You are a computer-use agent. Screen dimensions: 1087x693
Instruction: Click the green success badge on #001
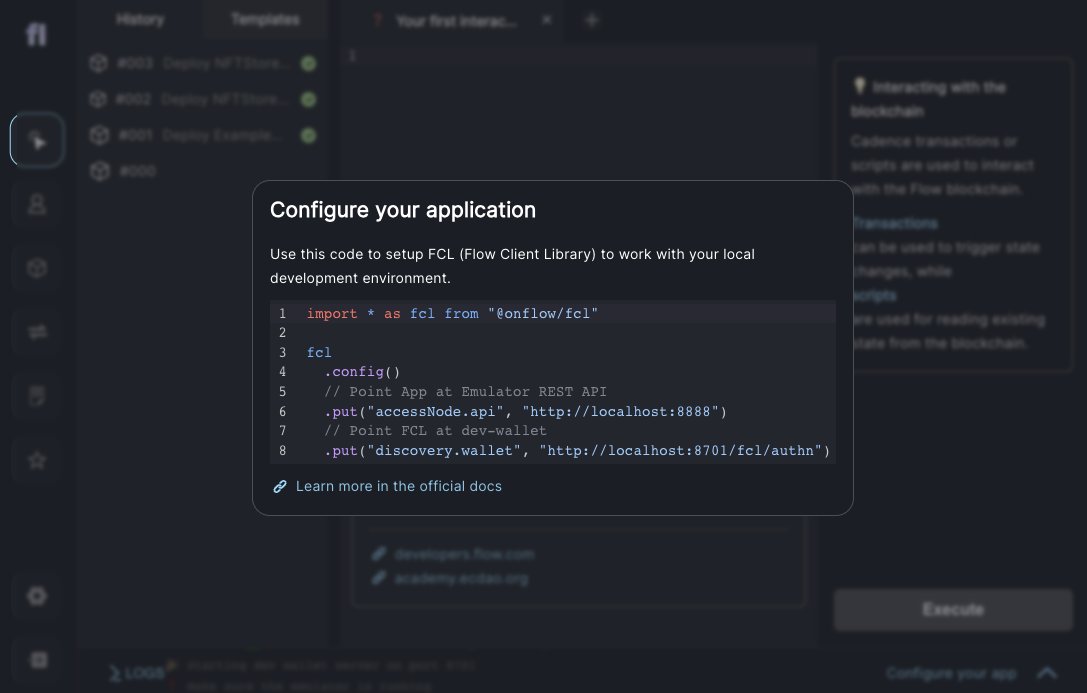(x=308, y=135)
